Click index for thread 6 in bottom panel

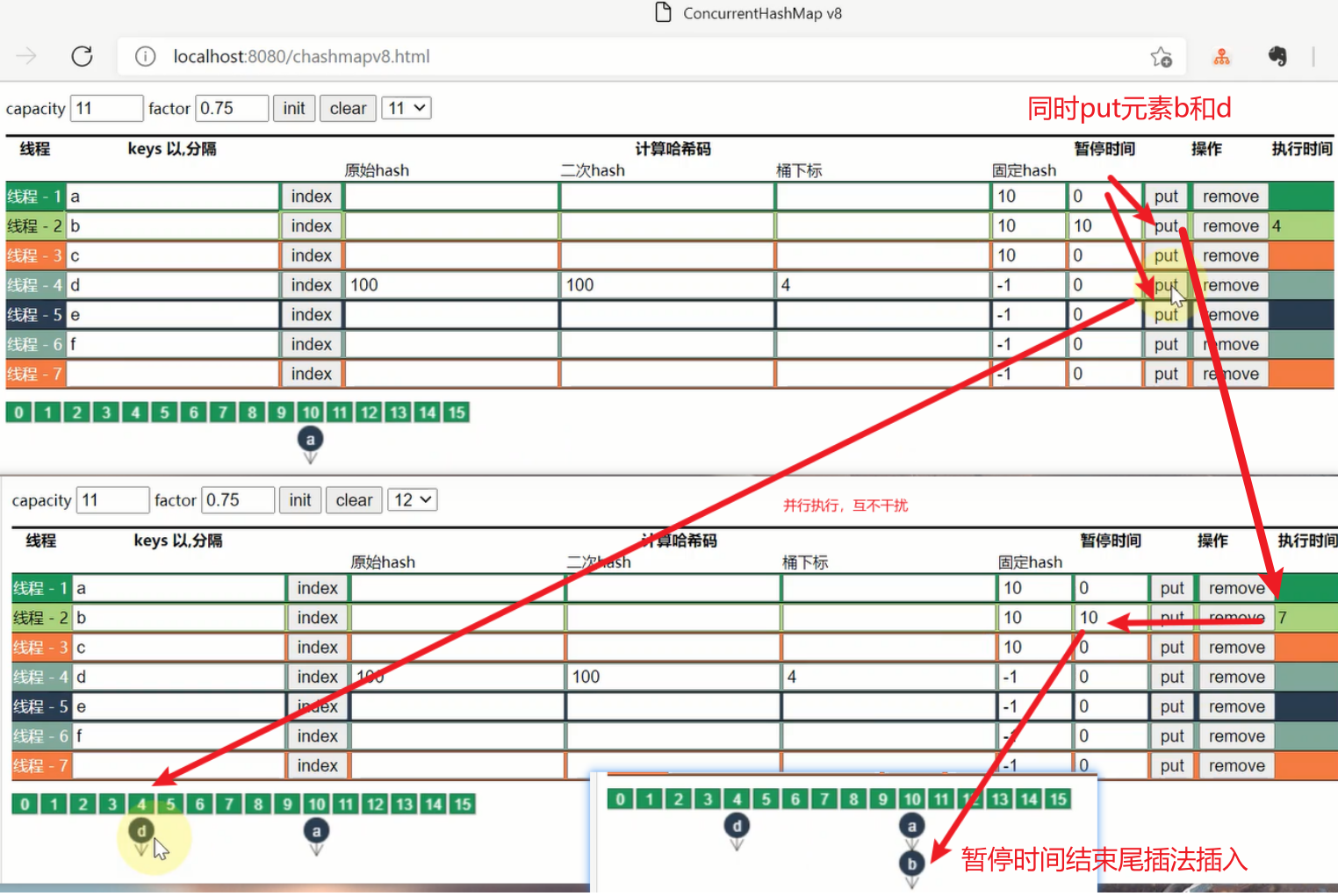pos(318,736)
